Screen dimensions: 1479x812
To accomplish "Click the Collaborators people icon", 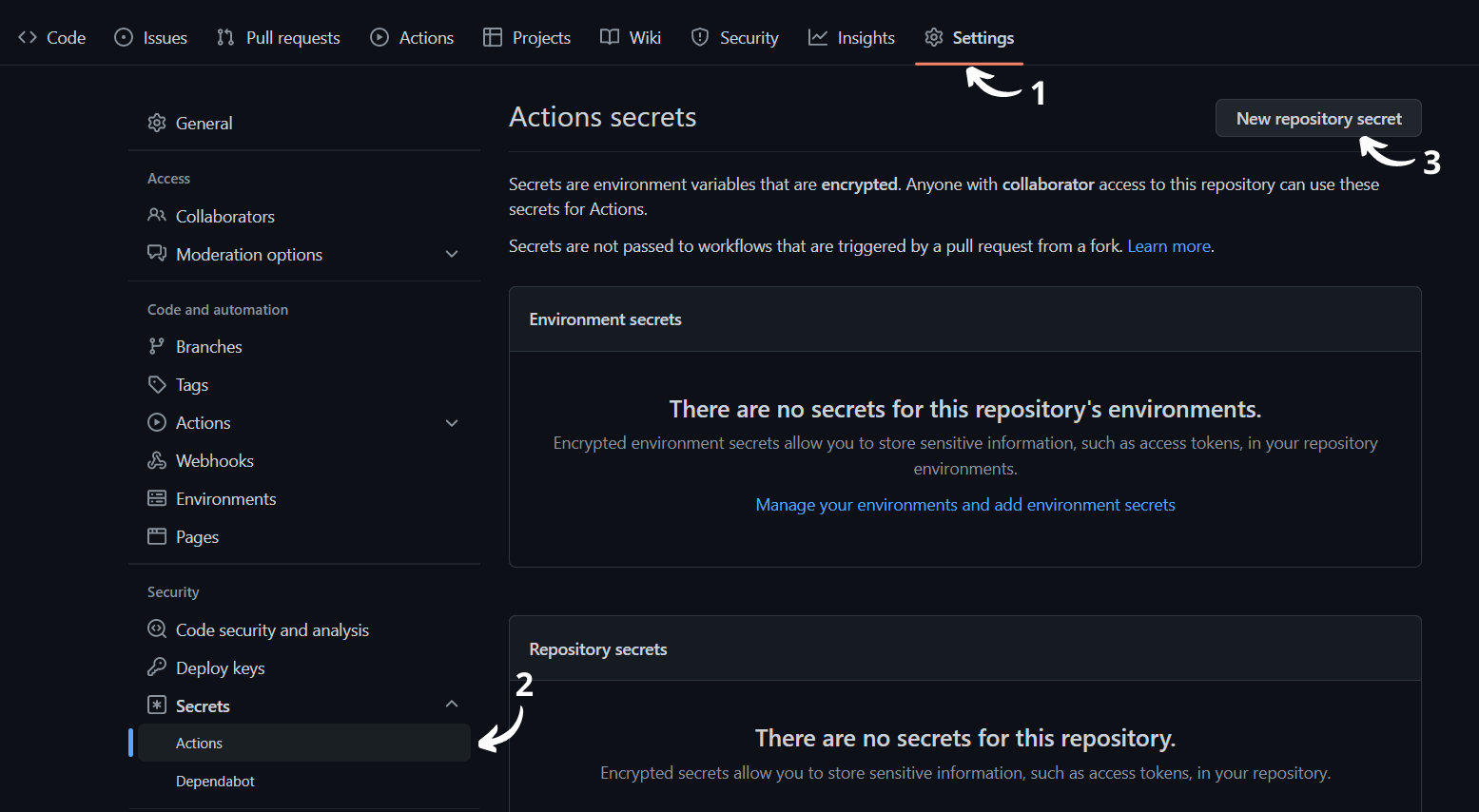I will click(x=157, y=216).
